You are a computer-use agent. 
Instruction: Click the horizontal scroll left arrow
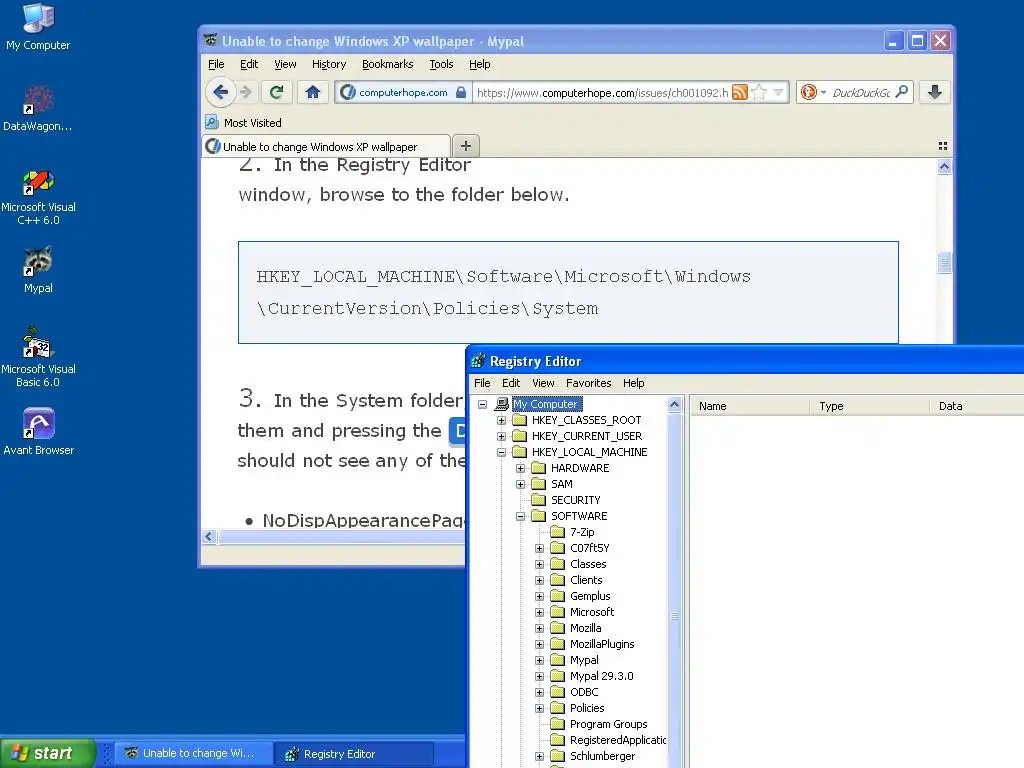208,537
